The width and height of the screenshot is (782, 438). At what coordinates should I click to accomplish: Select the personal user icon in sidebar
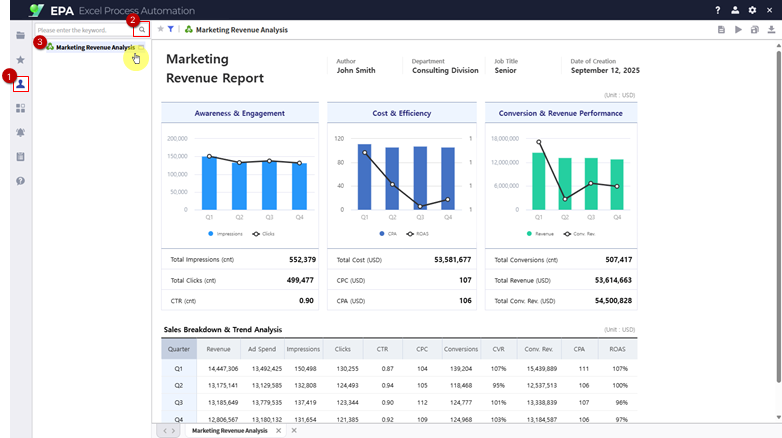click(x=20, y=84)
